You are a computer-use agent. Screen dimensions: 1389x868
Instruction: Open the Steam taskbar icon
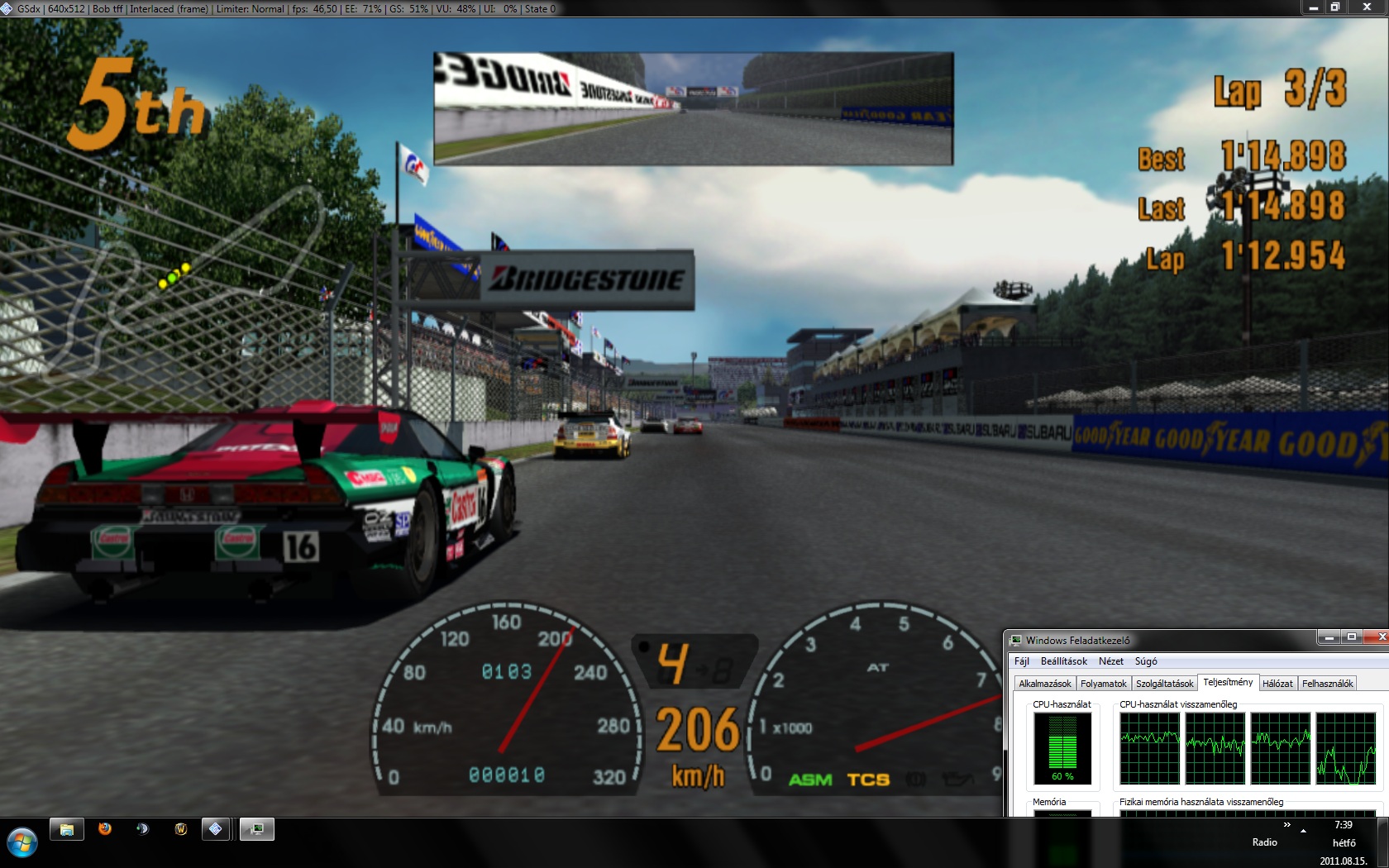click(143, 828)
